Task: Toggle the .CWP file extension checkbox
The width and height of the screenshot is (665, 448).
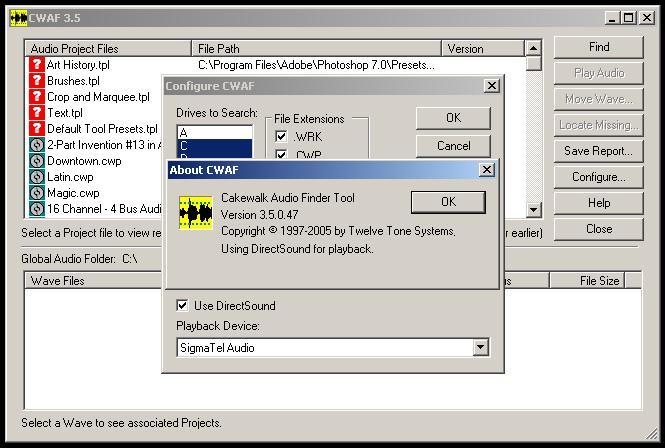Action: coord(281,154)
